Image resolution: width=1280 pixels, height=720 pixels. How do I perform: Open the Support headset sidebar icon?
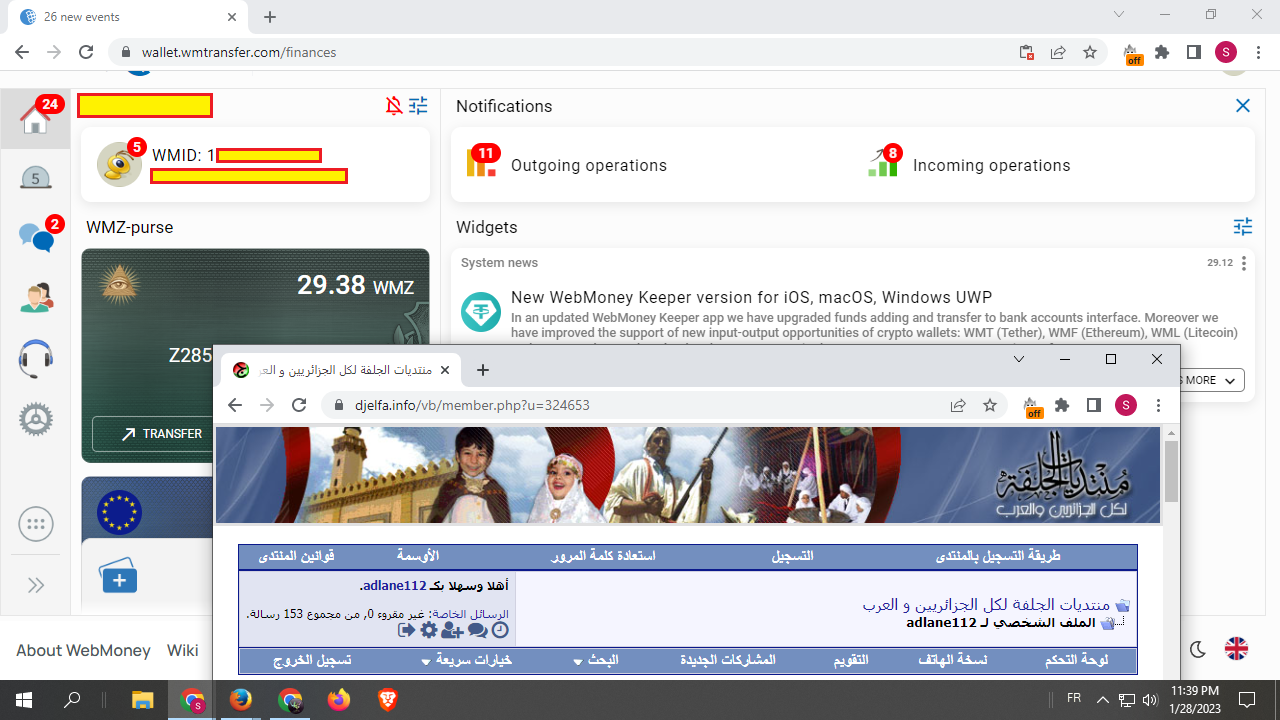point(36,358)
